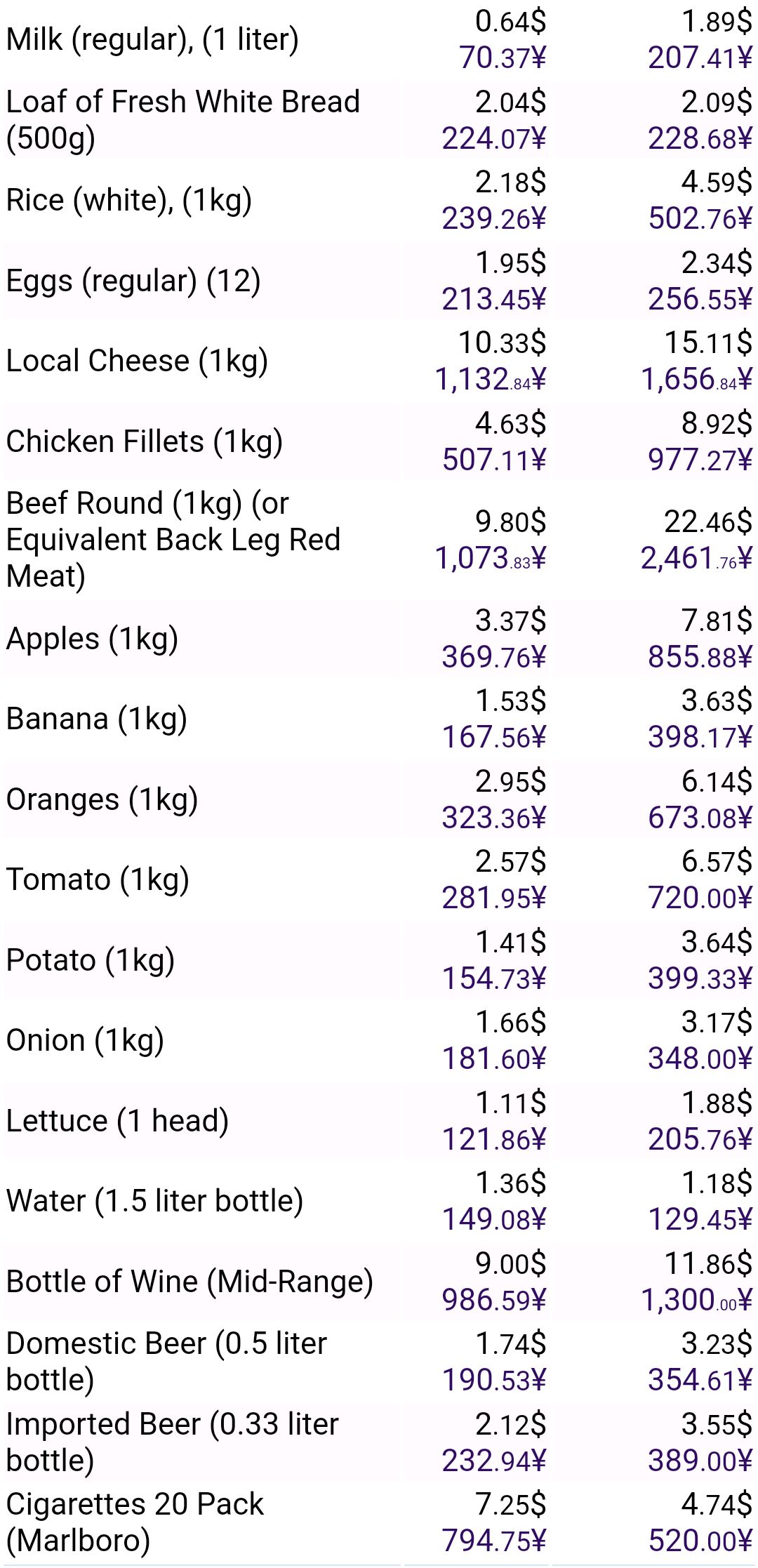
Task: Click the 1,300.00¥ wine price value
Action: (696, 1301)
